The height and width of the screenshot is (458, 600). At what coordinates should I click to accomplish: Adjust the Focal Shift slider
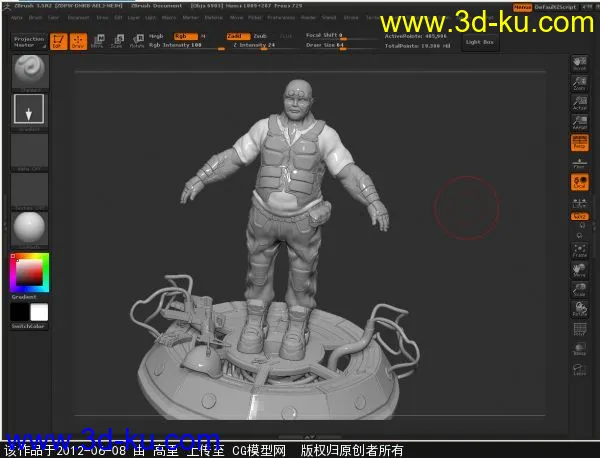point(341,36)
